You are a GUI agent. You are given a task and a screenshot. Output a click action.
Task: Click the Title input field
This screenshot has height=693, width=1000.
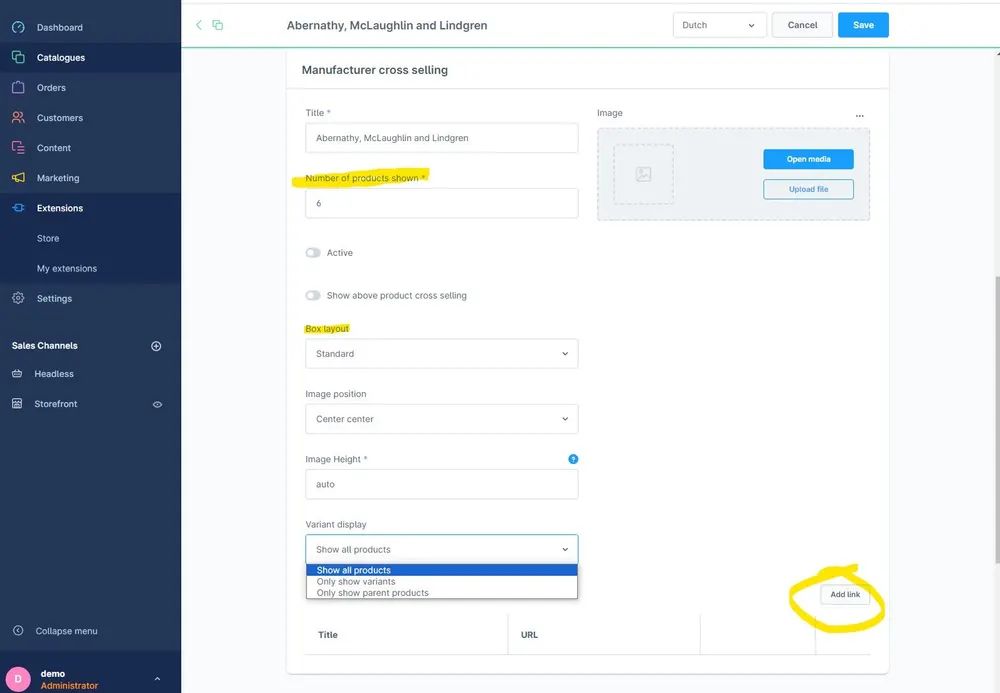(441, 138)
